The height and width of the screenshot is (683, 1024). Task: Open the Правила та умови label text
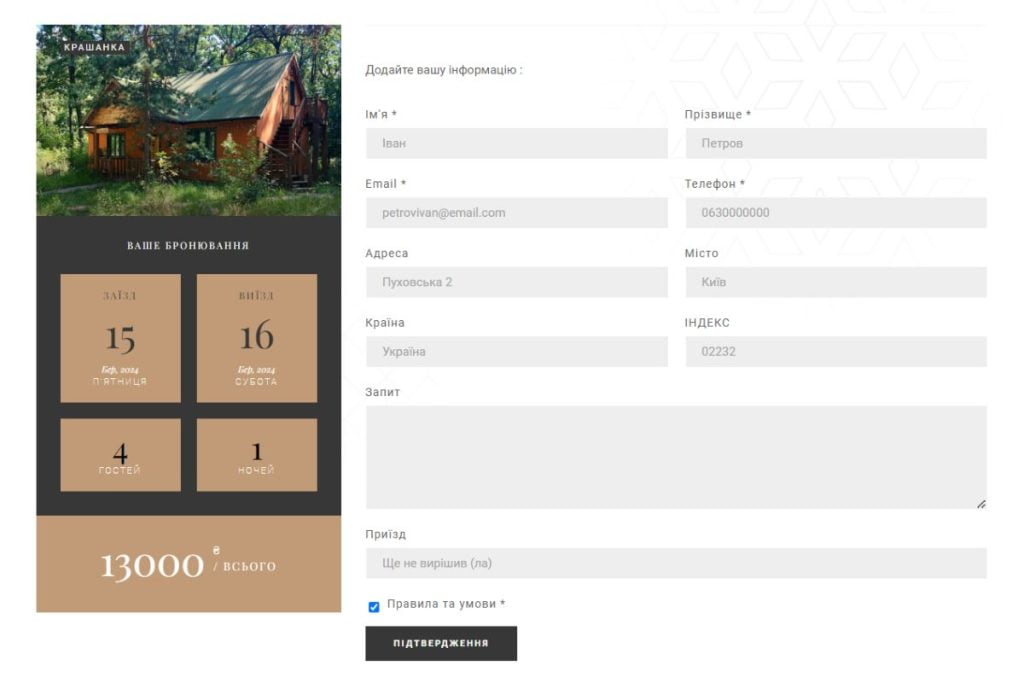coord(445,605)
